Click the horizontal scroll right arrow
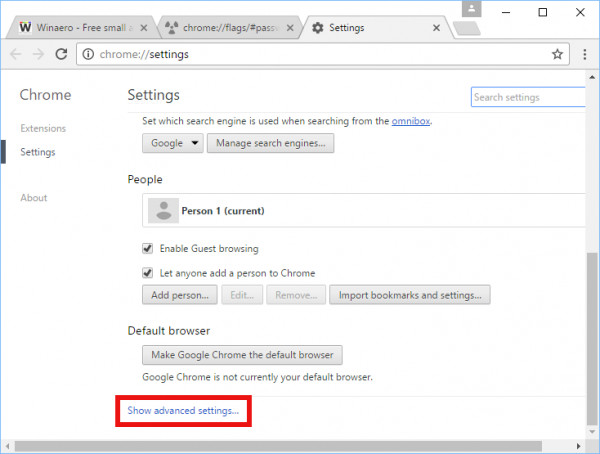Screen dimensions: 600x454 tap(579, 446)
